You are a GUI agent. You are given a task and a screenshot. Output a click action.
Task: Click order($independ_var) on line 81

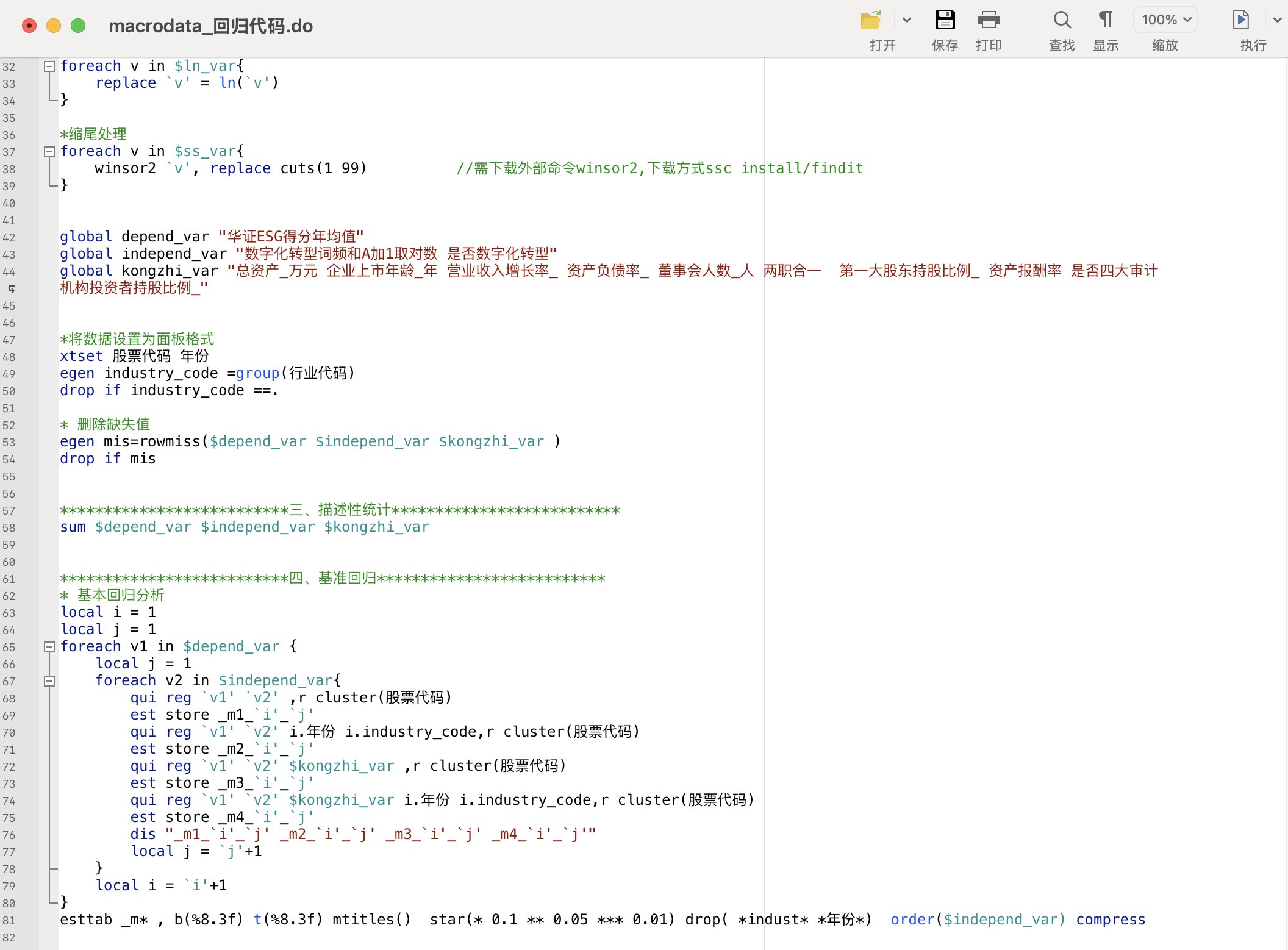[x=978, y=920]
